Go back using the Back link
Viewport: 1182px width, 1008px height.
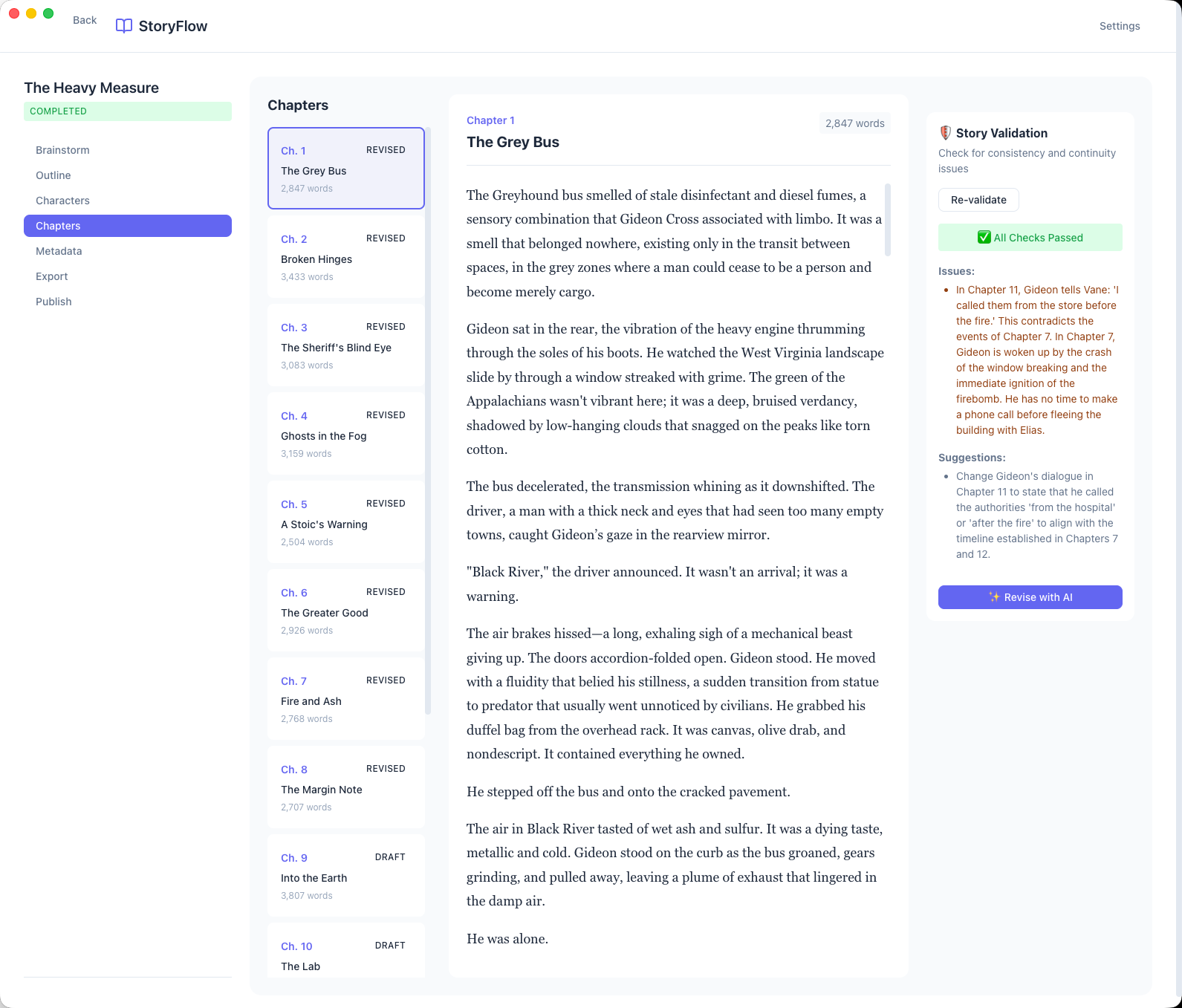point(85,20)
